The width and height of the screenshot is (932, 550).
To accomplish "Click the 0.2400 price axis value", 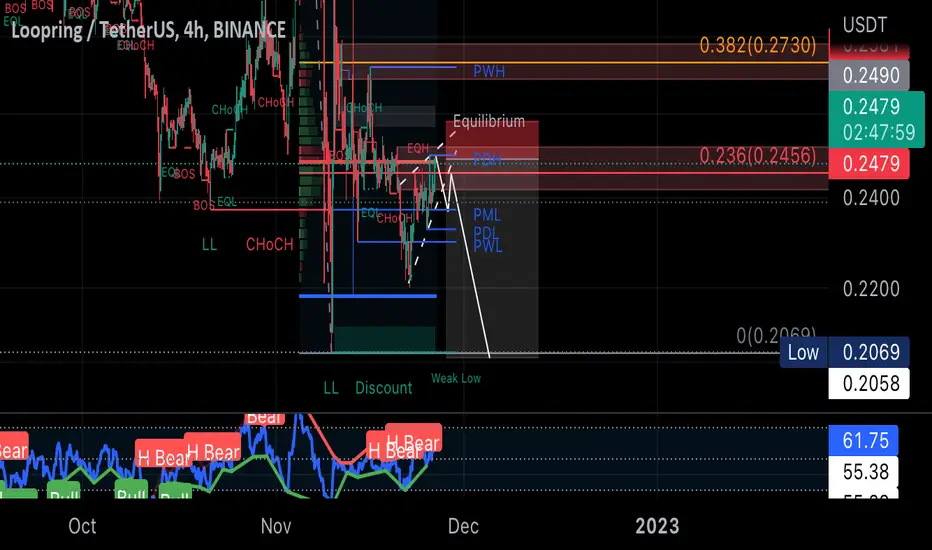I will click(871, 197).
